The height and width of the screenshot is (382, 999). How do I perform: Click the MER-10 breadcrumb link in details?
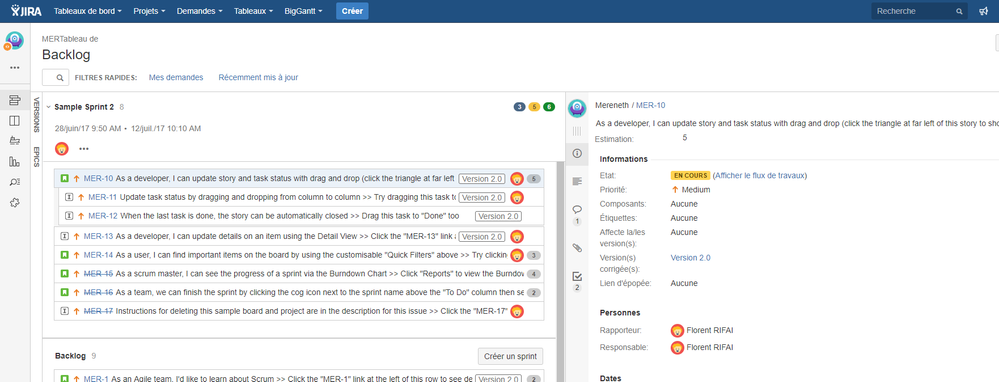(650, 105)
